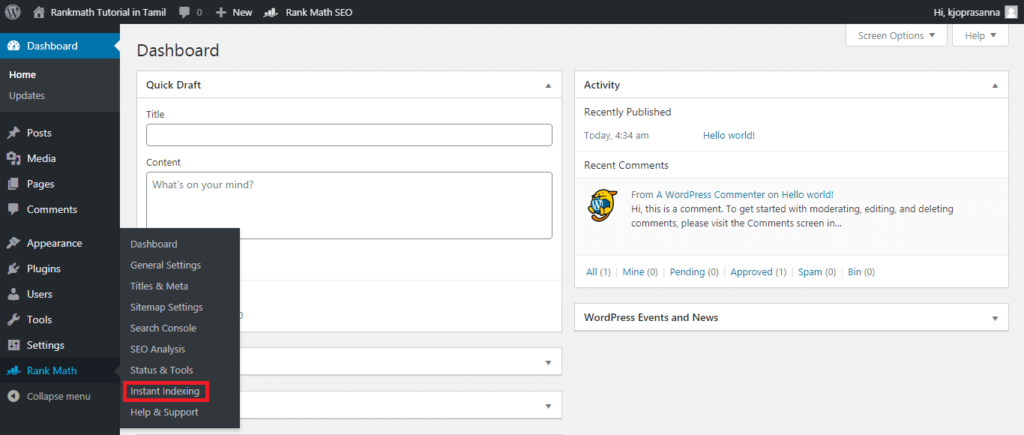Image resolution: width=1024 pixels, height=435 pixels.
Task: Click the Rank Math chart icon in the sidebar
Action: [13, 371]
